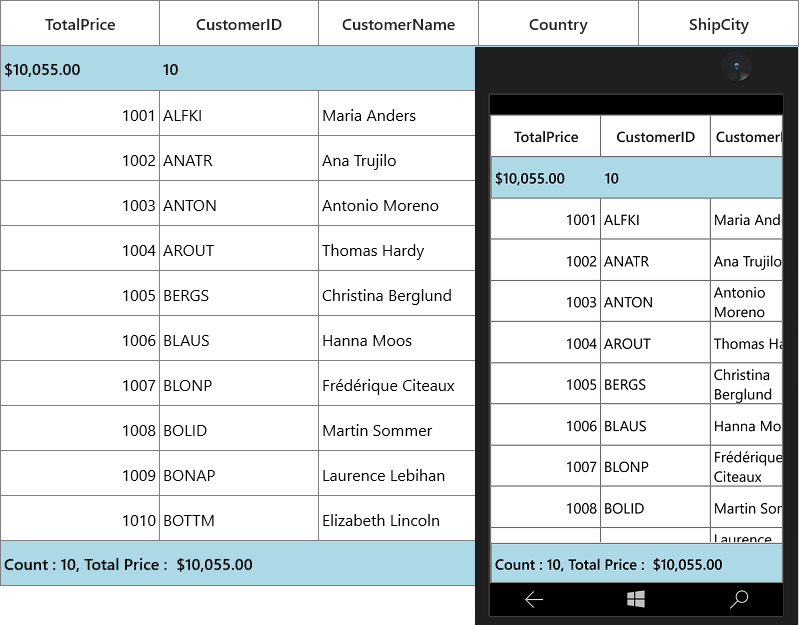Tap the phone grid's footer summary row

pos(636,563)
